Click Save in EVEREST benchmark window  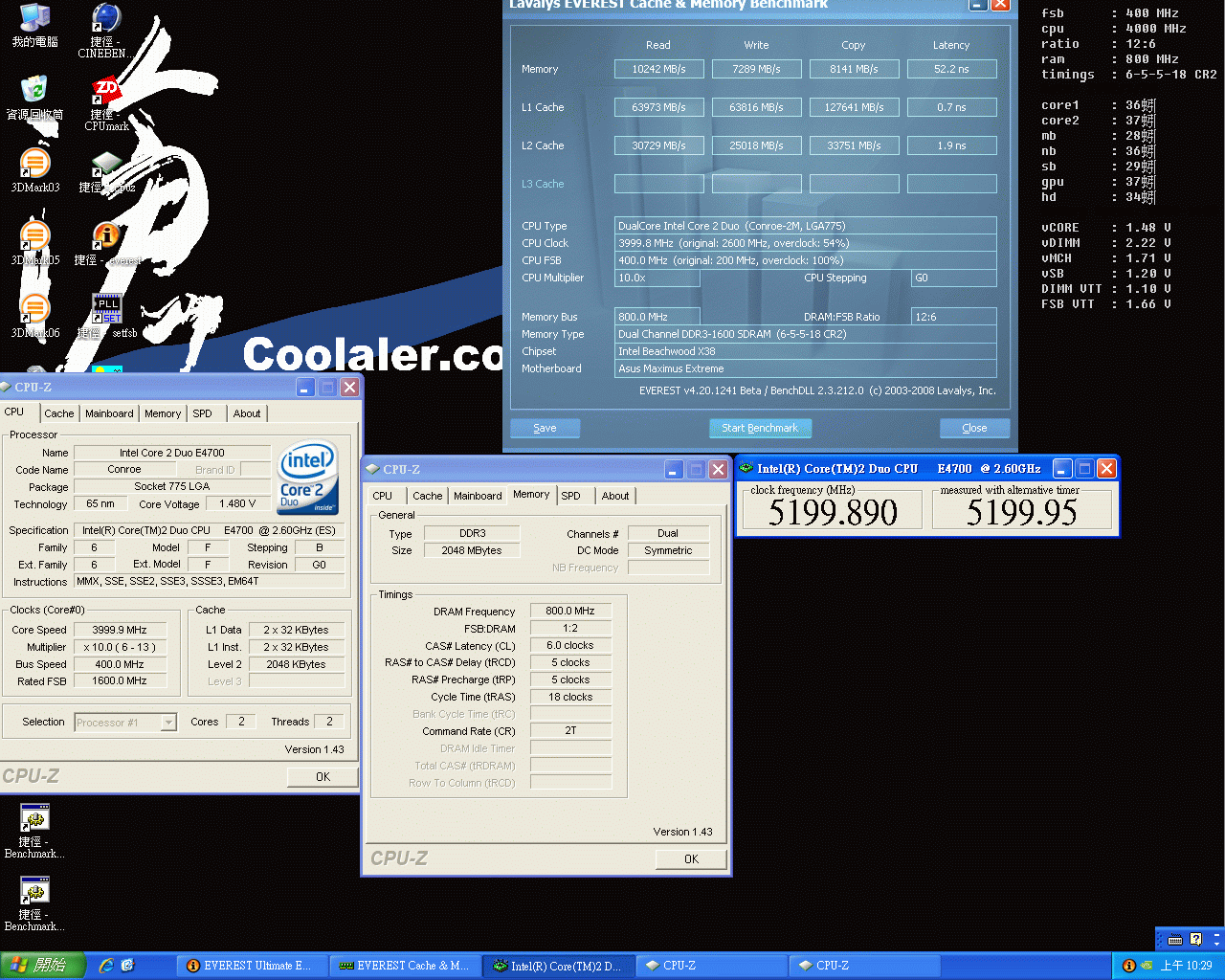pos(545,428)
